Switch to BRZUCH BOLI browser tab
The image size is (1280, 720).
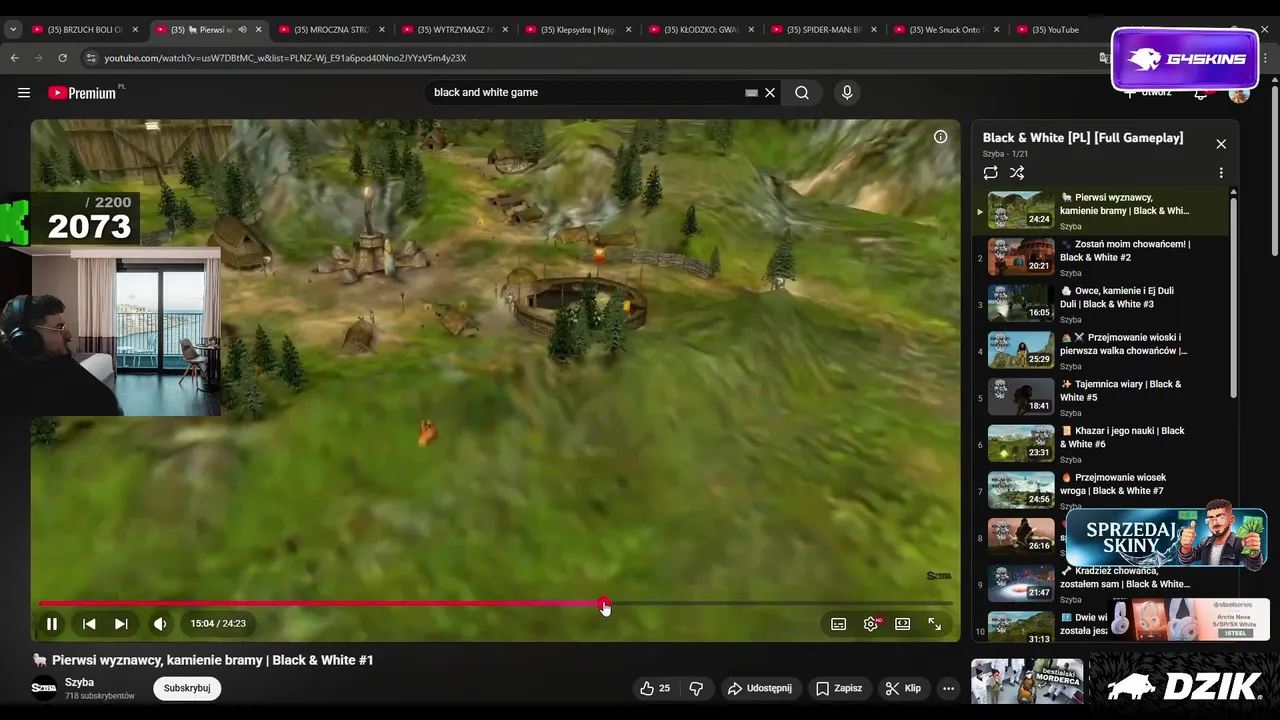(85, 30)
